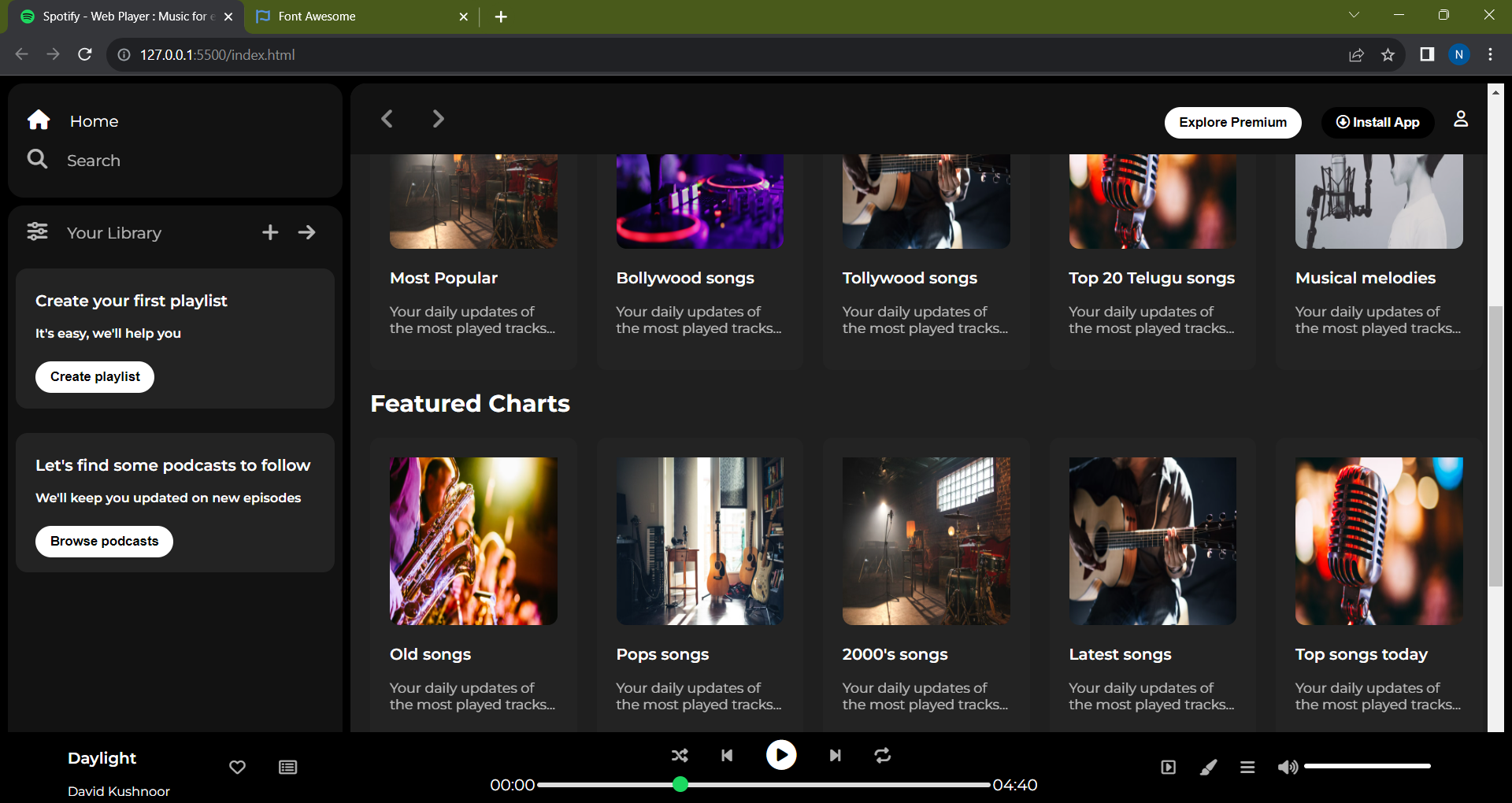The image size is (1512, 803).
Task: Click the Browse podcasts button
Action: [103, 541]
